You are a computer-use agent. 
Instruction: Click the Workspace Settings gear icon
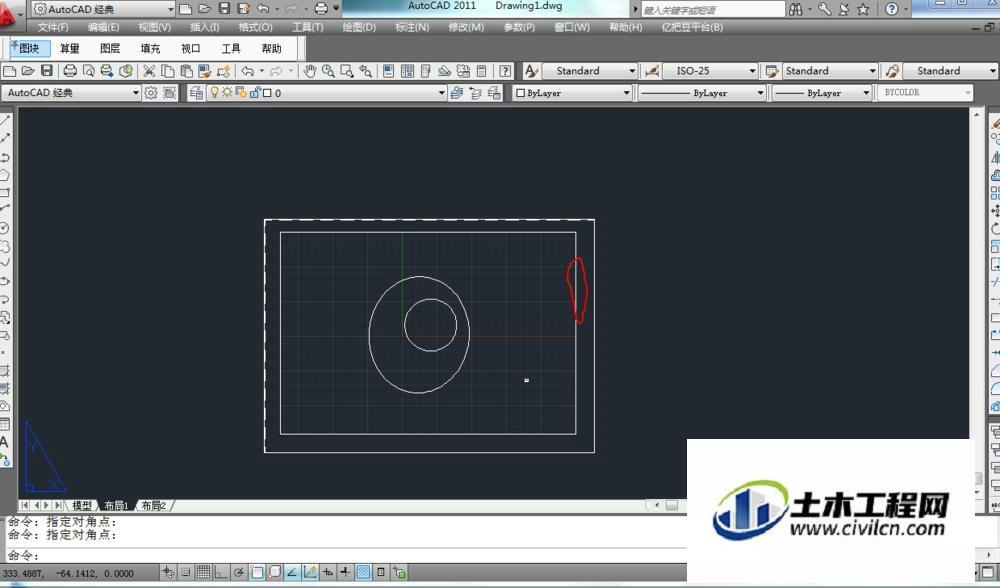[151, 93]
